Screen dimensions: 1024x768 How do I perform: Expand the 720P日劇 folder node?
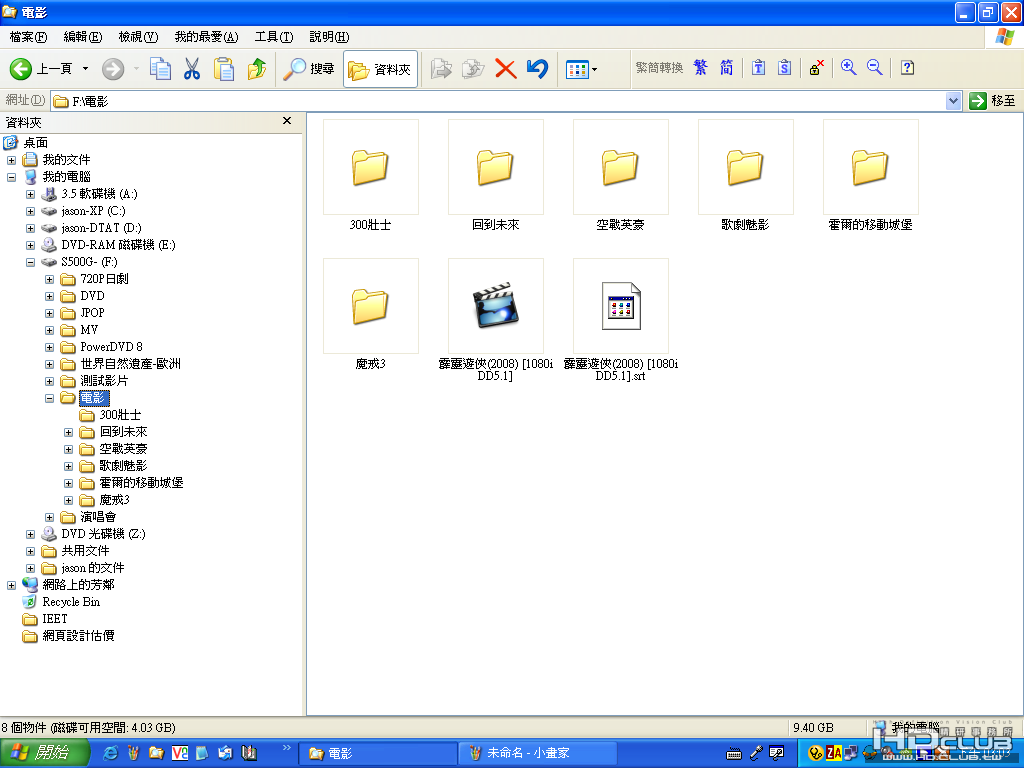pos(49,279)
